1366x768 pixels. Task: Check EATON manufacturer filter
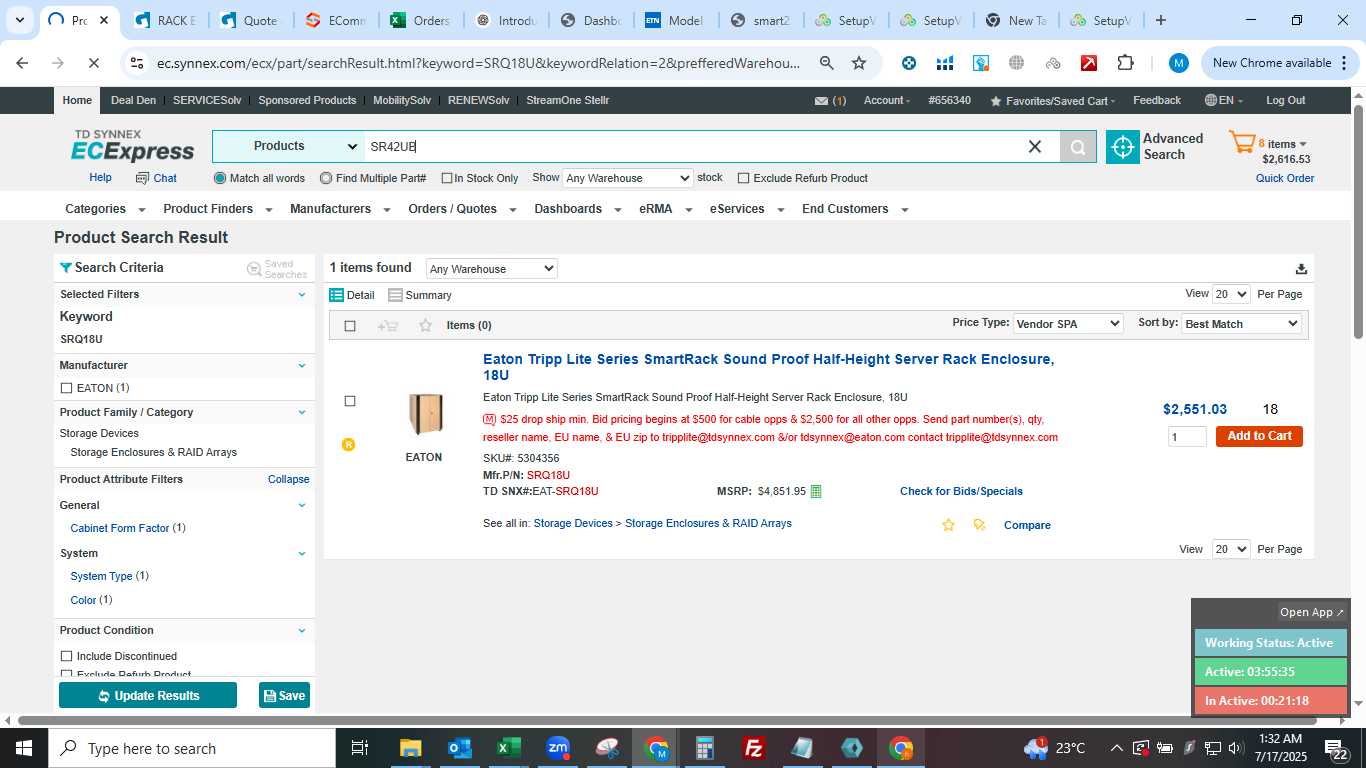click(66, 388)
